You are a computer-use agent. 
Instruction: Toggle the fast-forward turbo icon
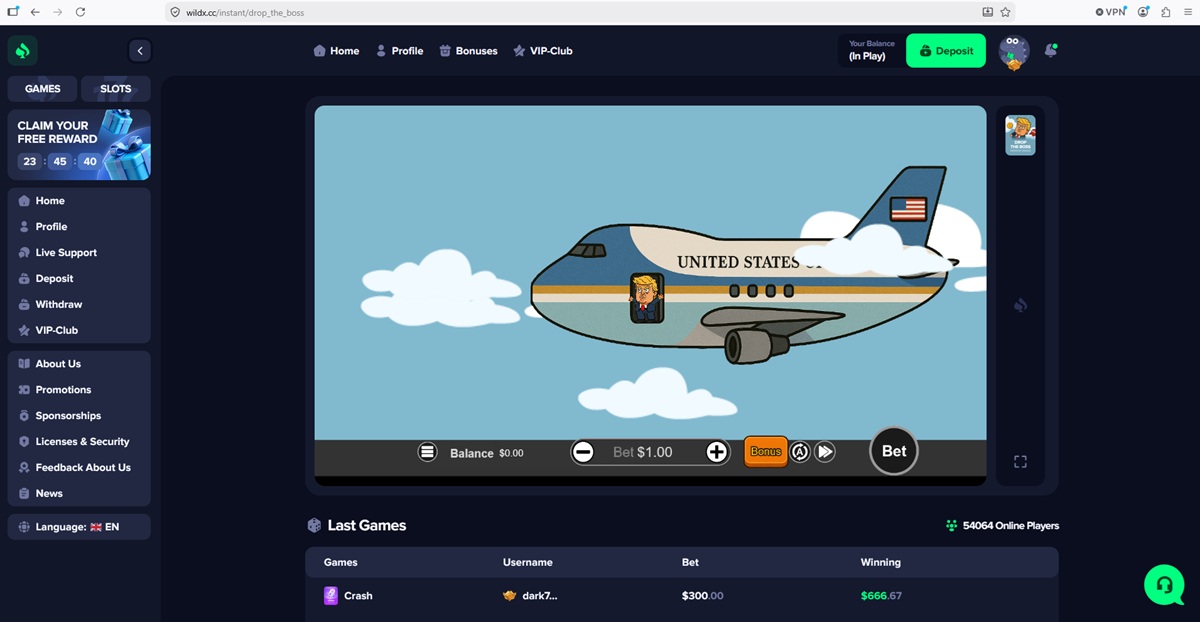pyautogui.click(x=825, y=452)
